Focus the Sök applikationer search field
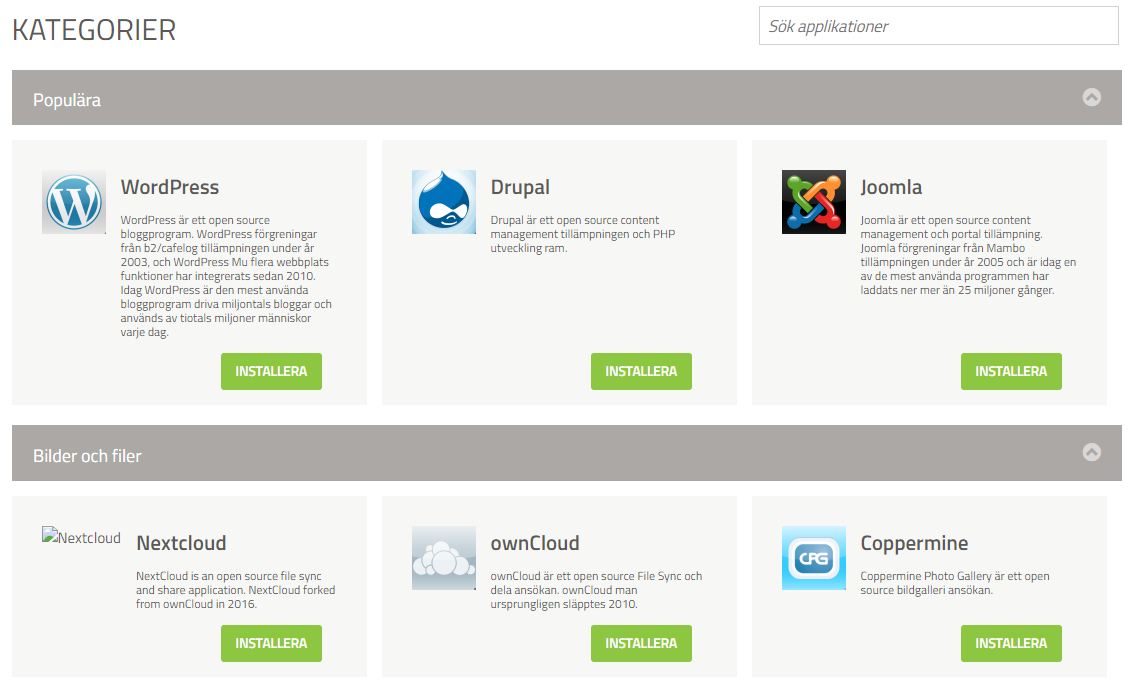The image size is (1131, 692). tap(938, 26)
